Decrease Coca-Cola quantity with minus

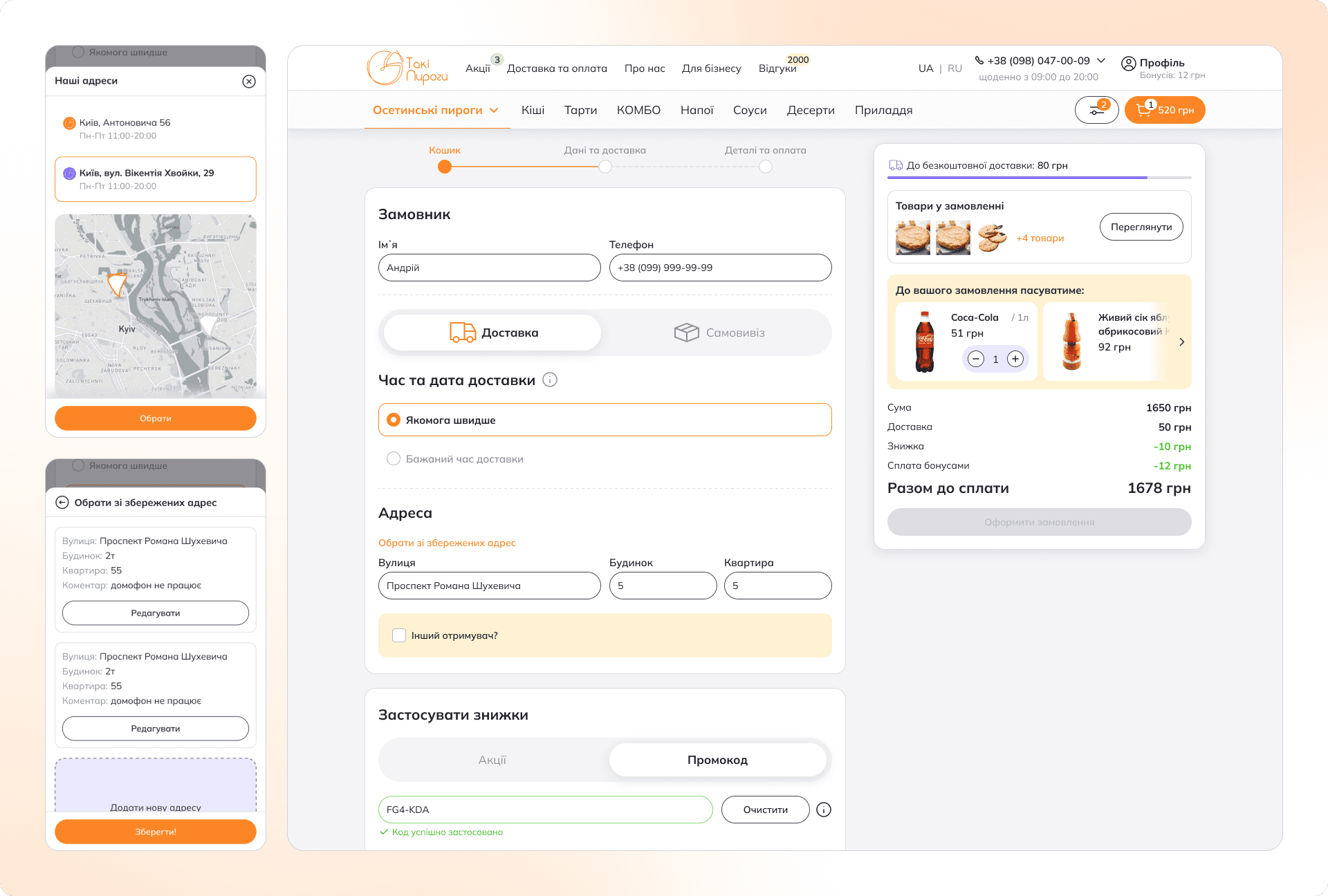coord(976,359)
